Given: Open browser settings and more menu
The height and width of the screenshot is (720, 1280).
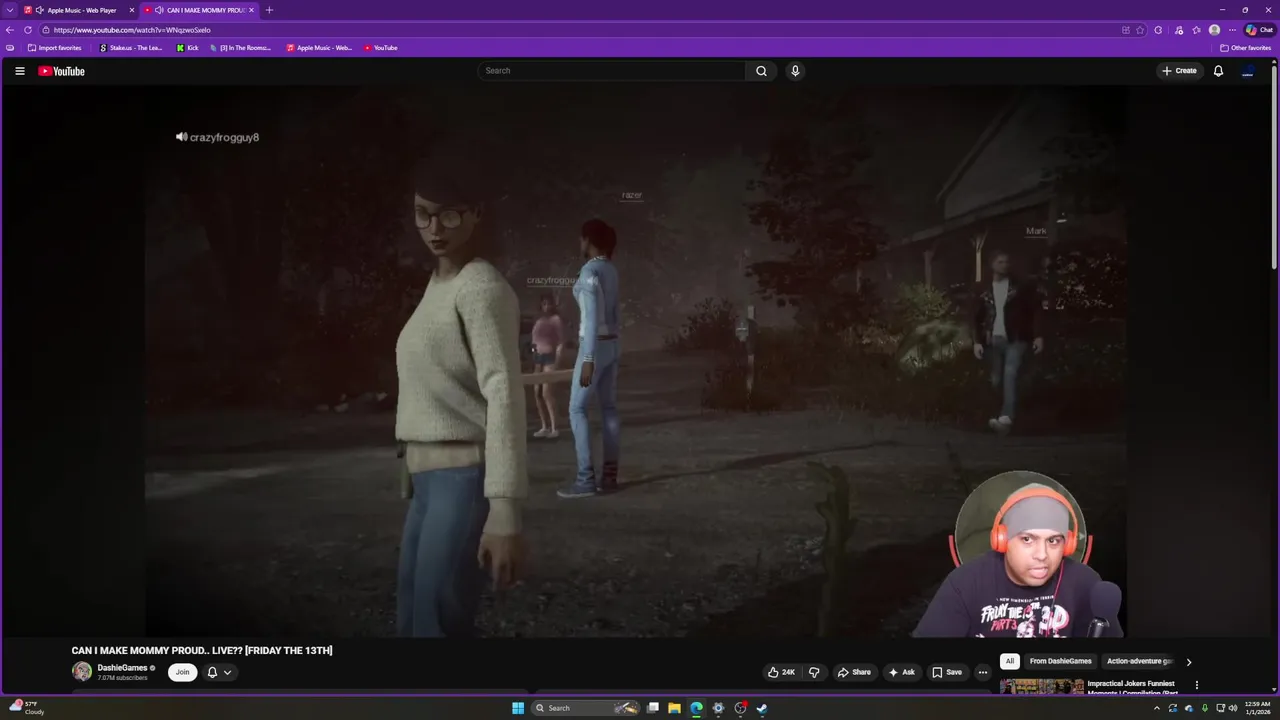Looking at the screenshot, I should coord(1232,30).
